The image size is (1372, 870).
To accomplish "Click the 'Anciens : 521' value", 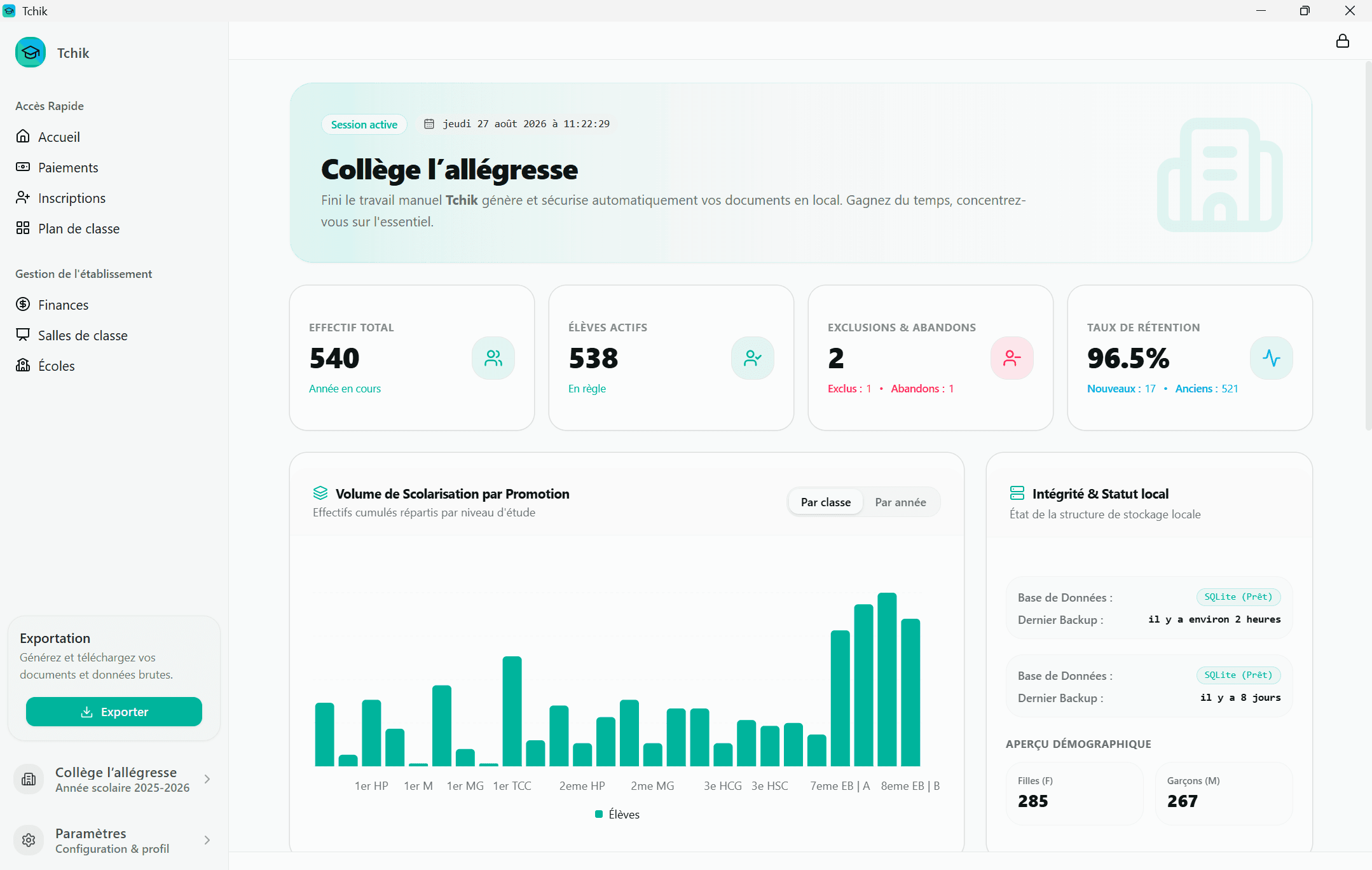I will pos(1206,389).
